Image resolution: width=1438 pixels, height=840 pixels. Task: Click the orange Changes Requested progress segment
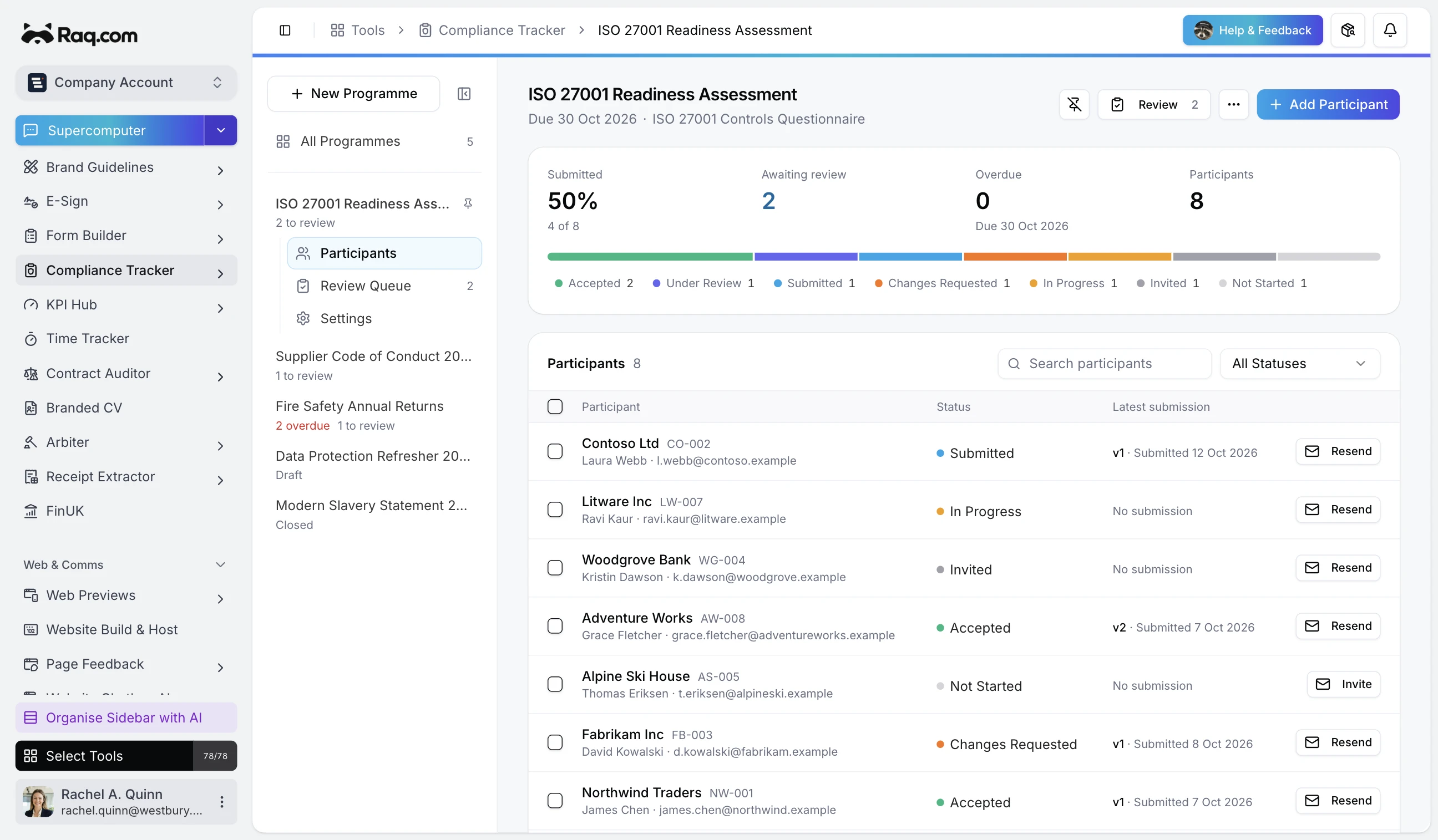click(x=1015, y=257)
